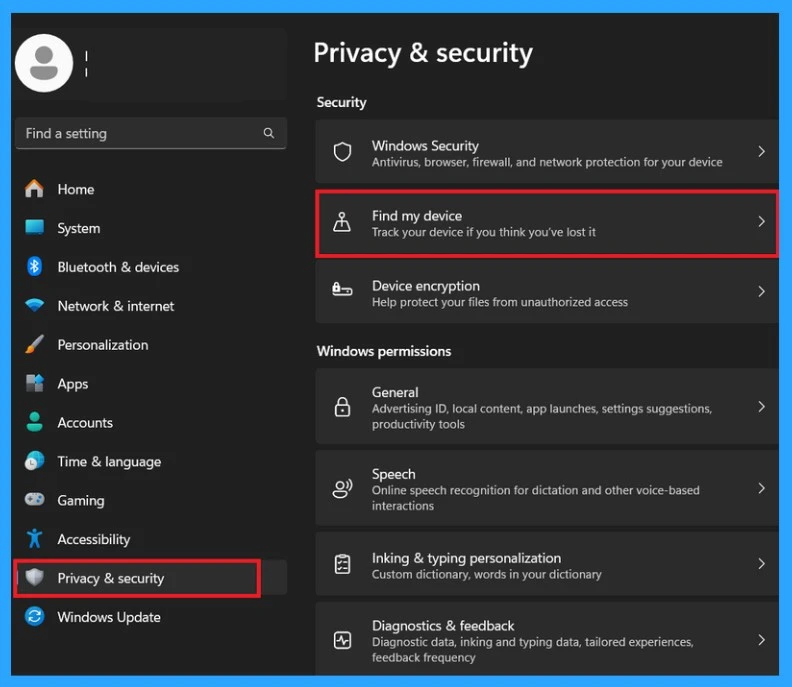The image size is (792, 687).
Task: Click 'Custom dictionary, words in your dictionary'
Action: pos(487,574)
